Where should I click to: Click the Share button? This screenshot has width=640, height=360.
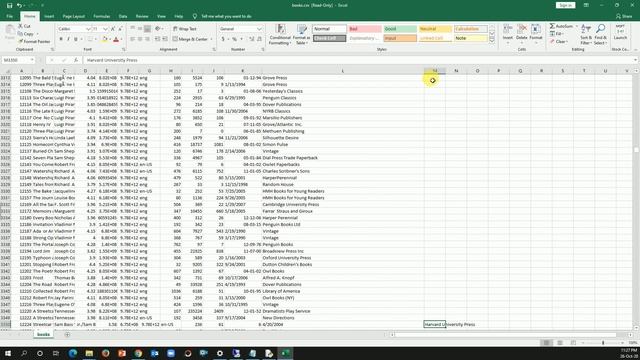coord(624,16)
